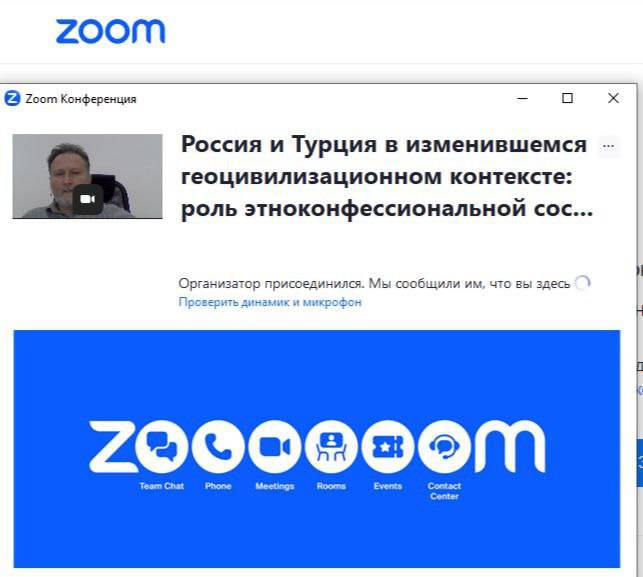Minimize the Zoom Конференция window
643x577 pixels.
click(x=522, y=98)
